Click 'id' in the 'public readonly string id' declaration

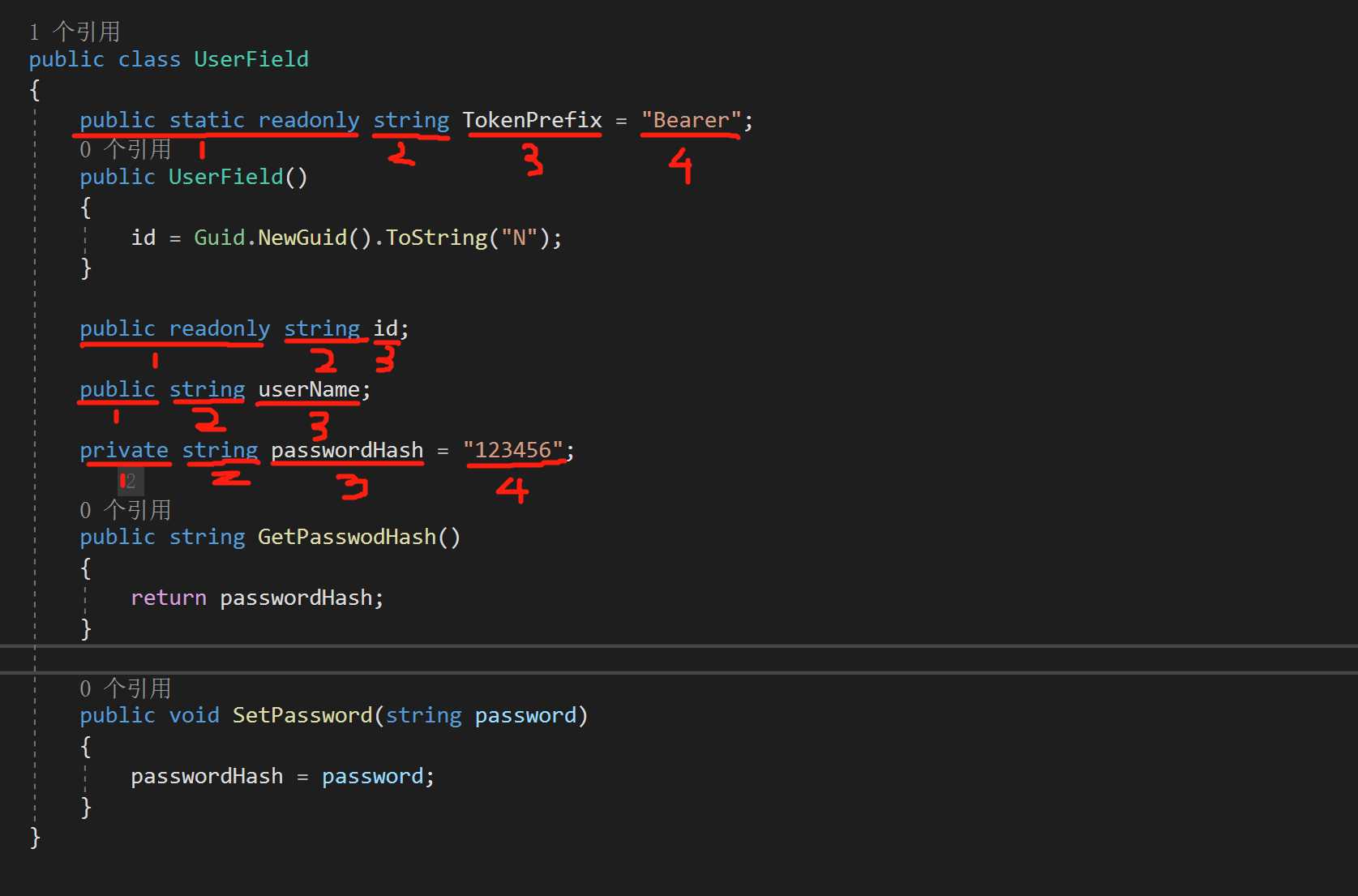coord(385,328)
